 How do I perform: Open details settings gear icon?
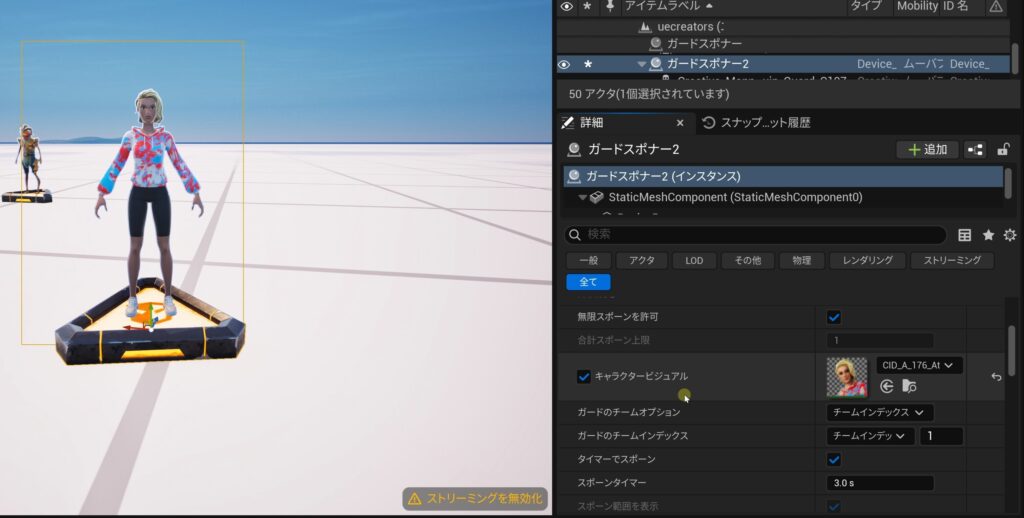click(x=1010, y=235)
